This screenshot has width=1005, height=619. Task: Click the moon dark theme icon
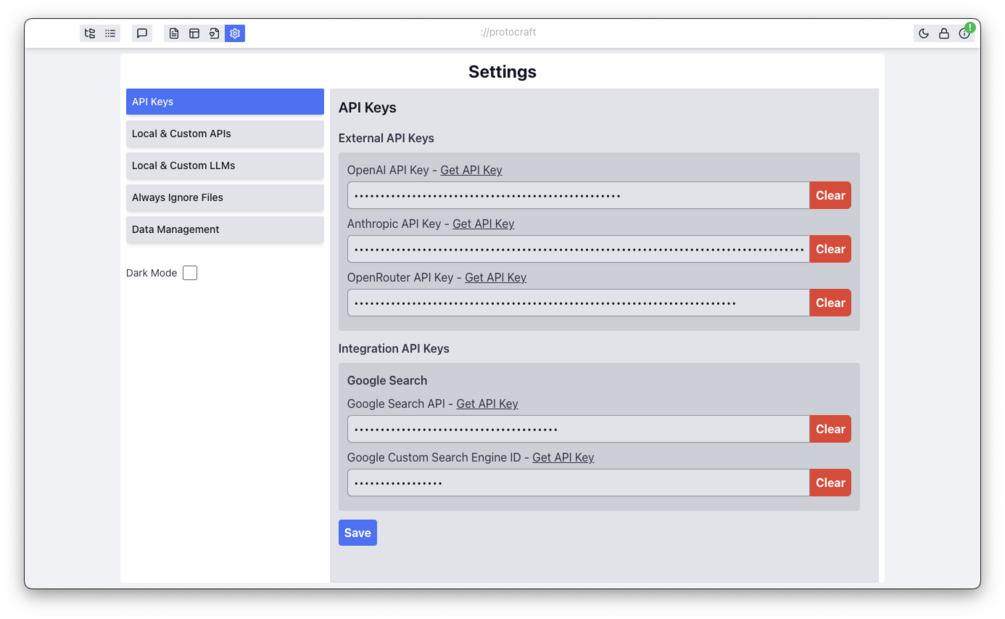point(923,33)
